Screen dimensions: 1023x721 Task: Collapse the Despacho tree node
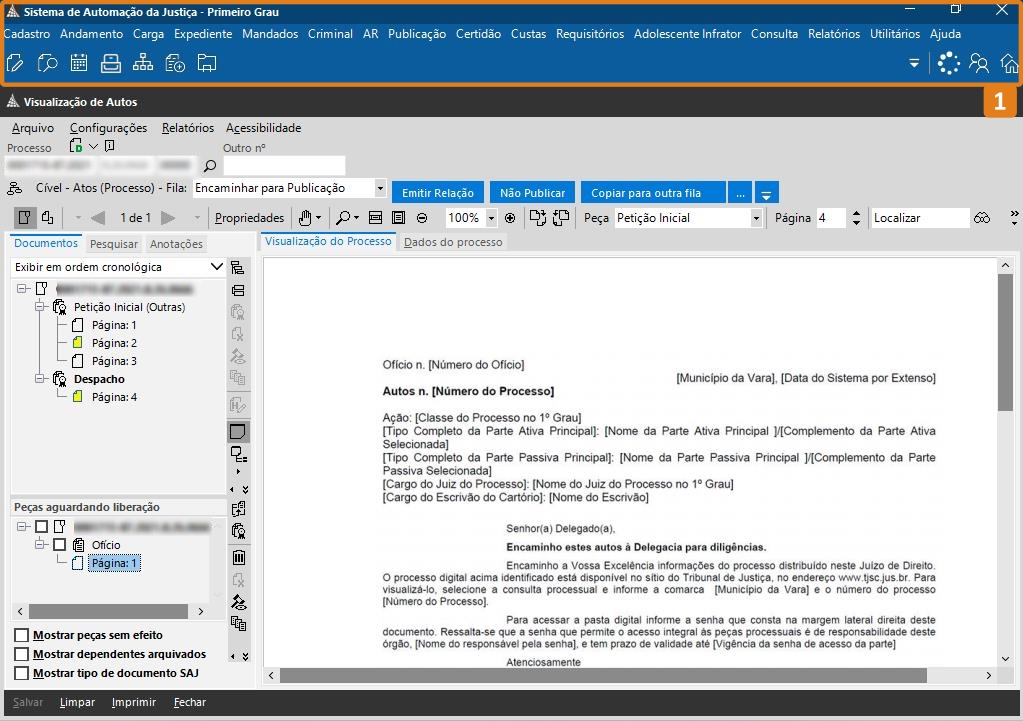[x=40, y=378]
